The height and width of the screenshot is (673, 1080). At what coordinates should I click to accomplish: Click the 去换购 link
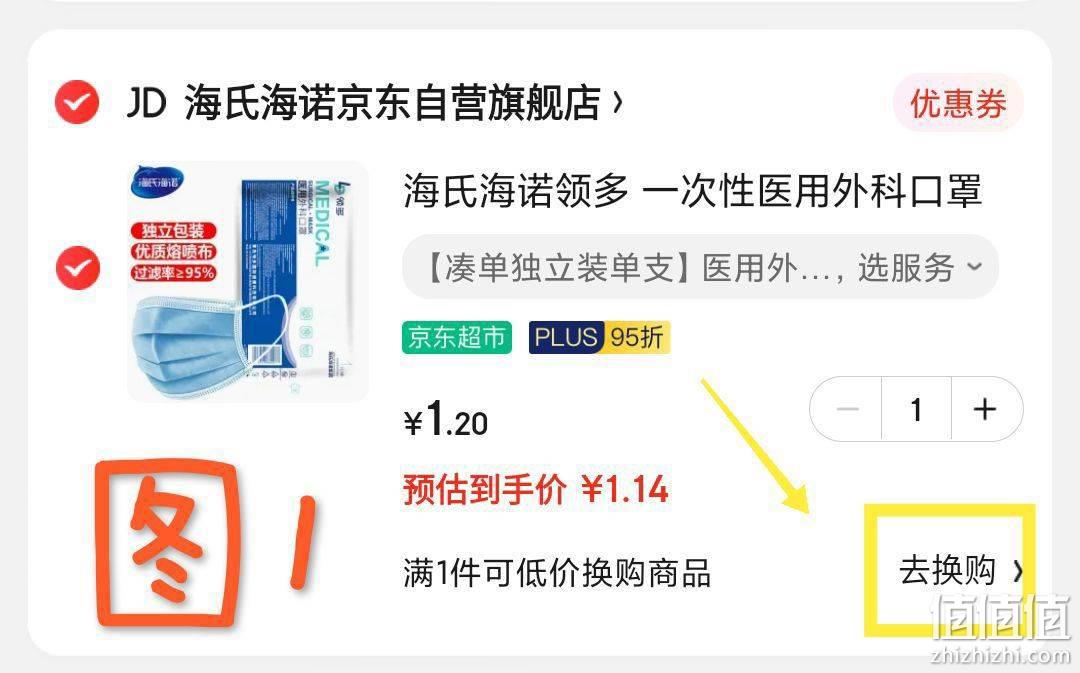[x=947, y=571]
